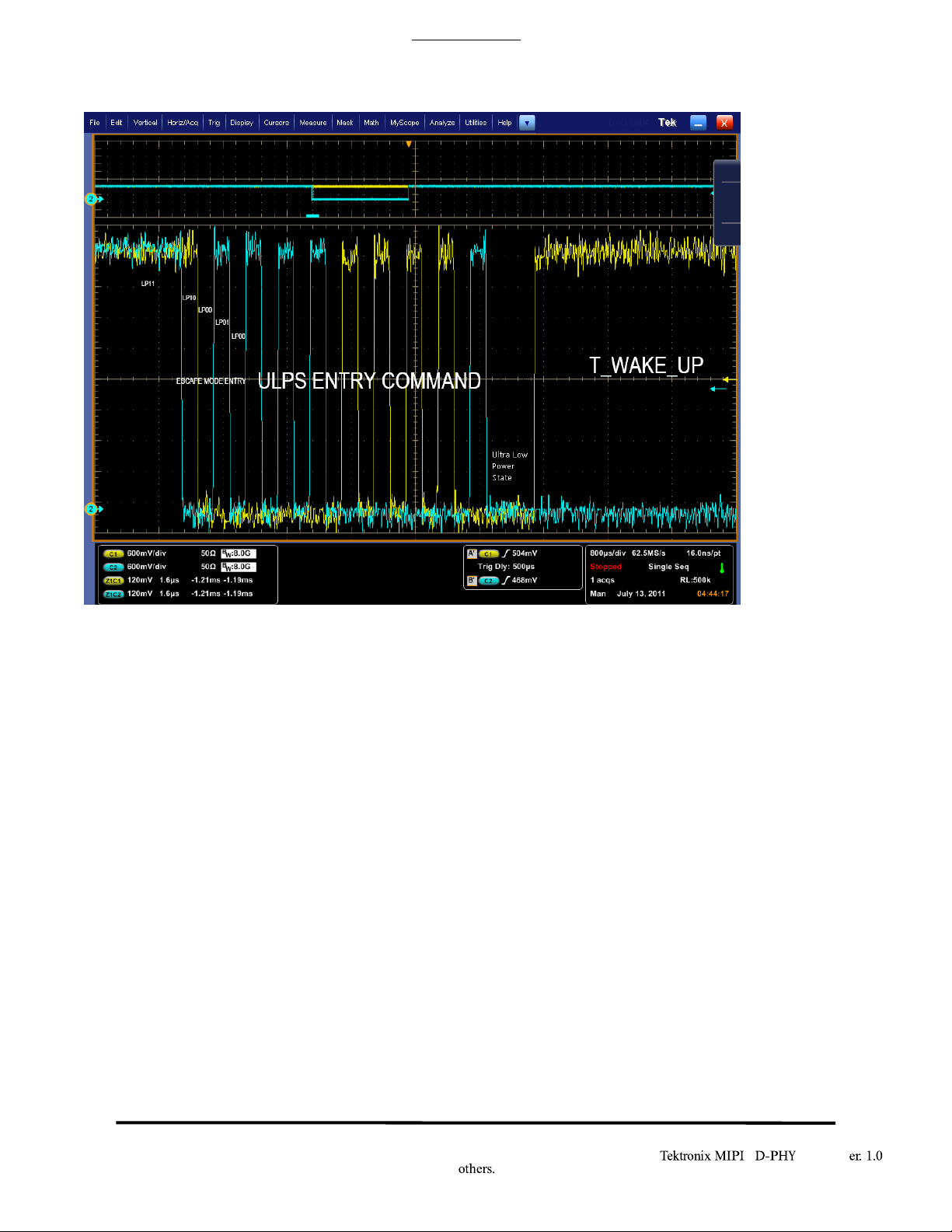Click RL:500k record length
The height and width of the screenshot is (1232, 952).
(695, 580)
